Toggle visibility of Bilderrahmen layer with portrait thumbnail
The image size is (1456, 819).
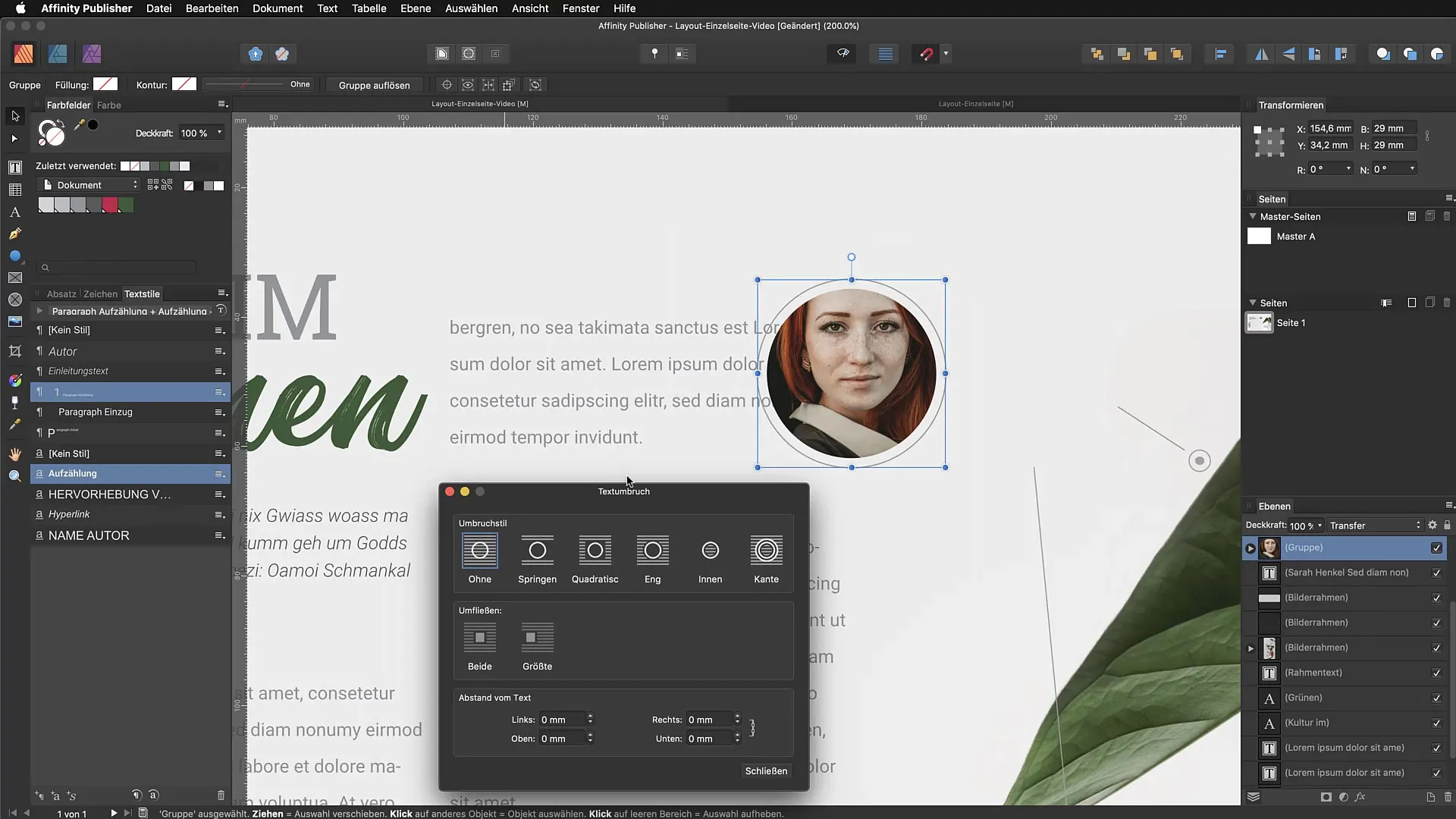1436,648
